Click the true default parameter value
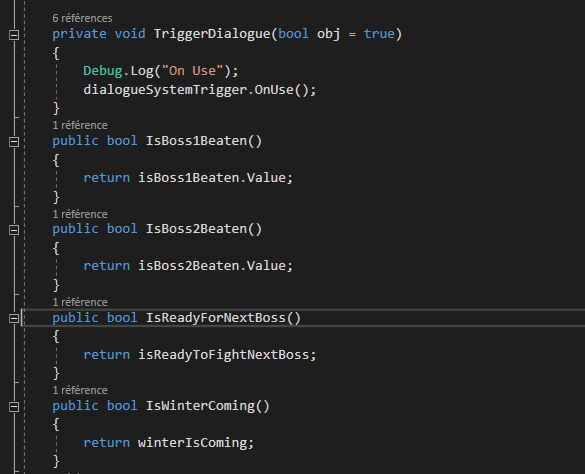 tap(379, 34)
